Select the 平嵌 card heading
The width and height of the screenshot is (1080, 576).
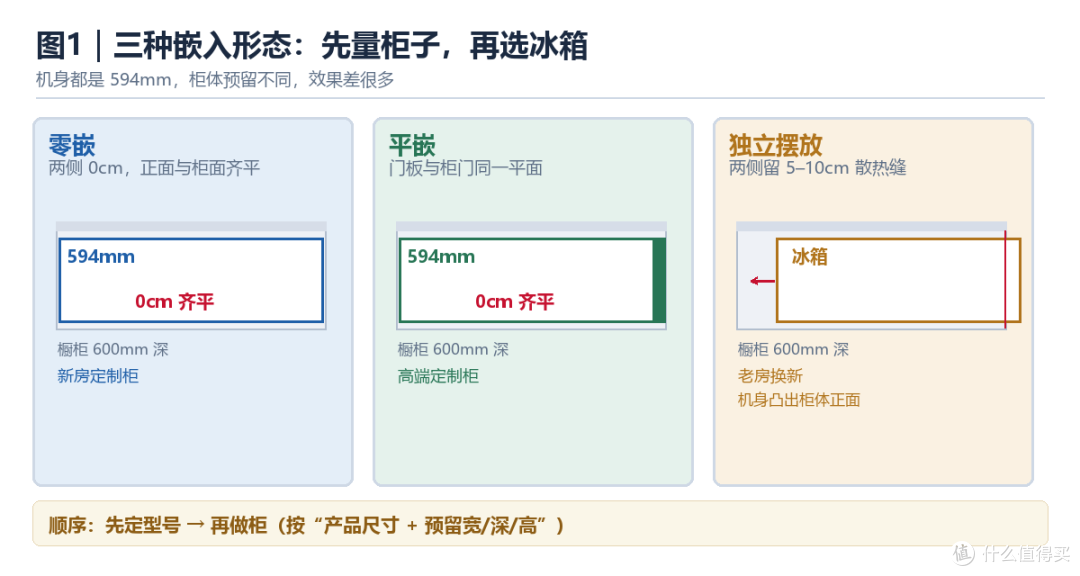pos(412,145)
